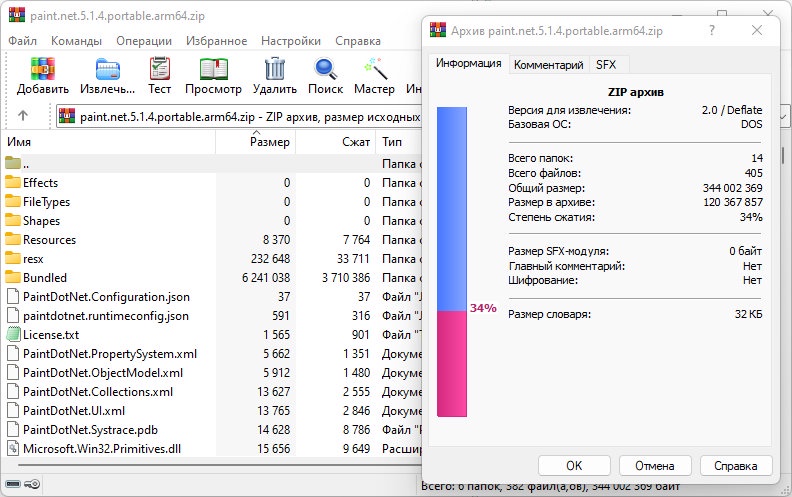
Task: Go up one level with arrow icon
Action: click(23, 116)
